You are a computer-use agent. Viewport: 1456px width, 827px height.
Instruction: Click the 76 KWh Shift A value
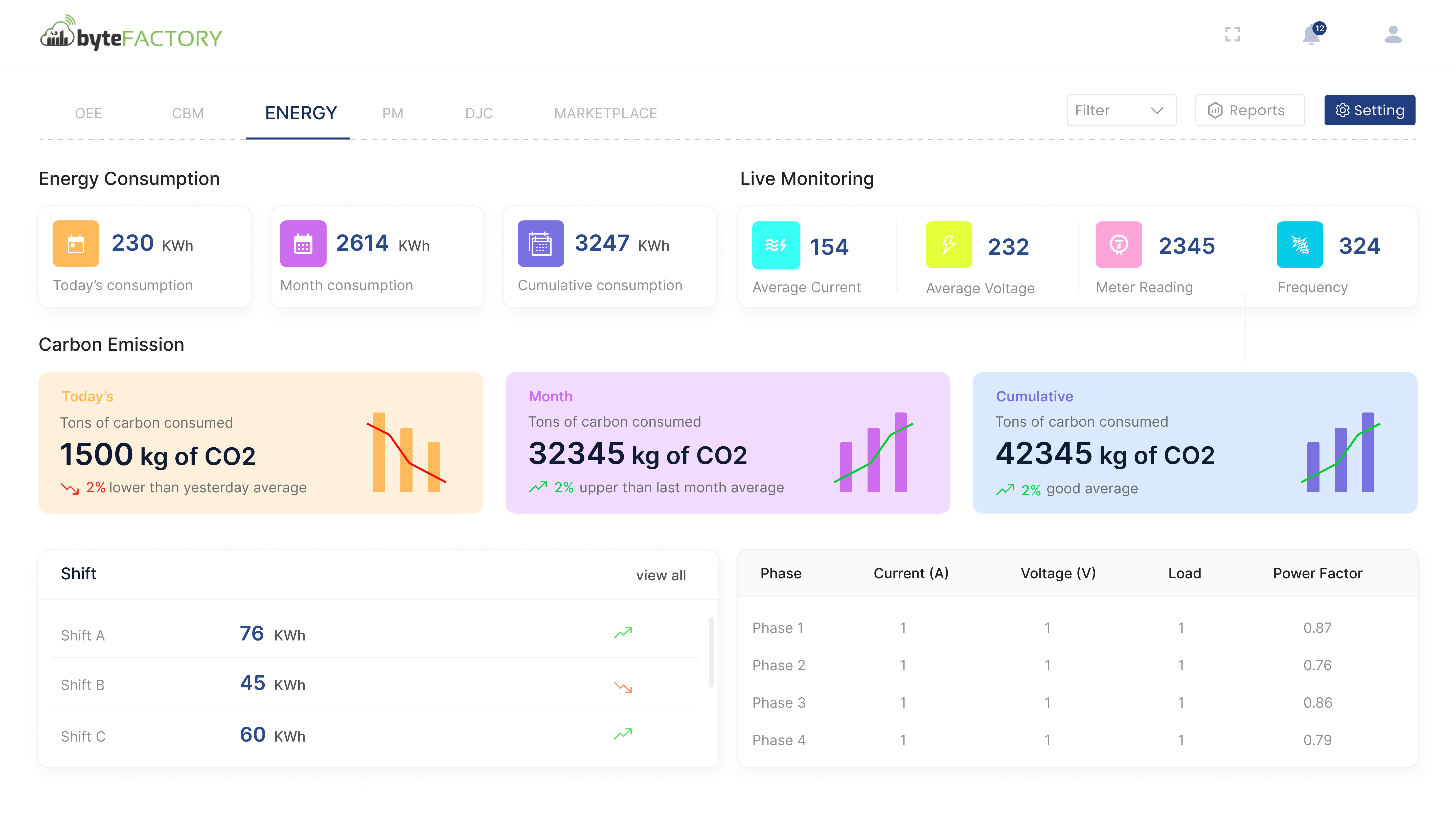272,634
